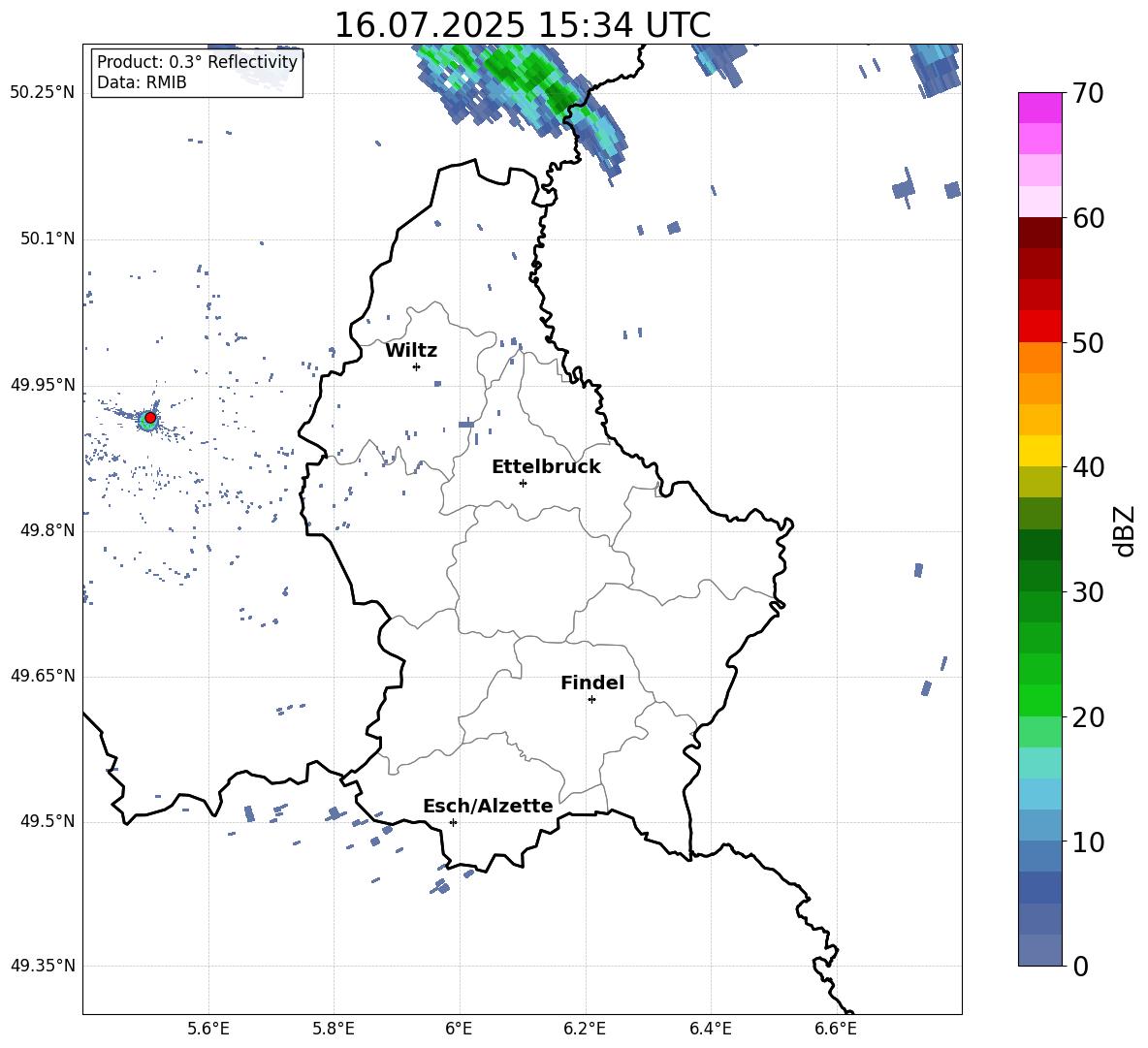This screenshot has width=1148, height=1048.
Task: Click the 50.25°N latitude tick label
Action: [x=43, y=93]
